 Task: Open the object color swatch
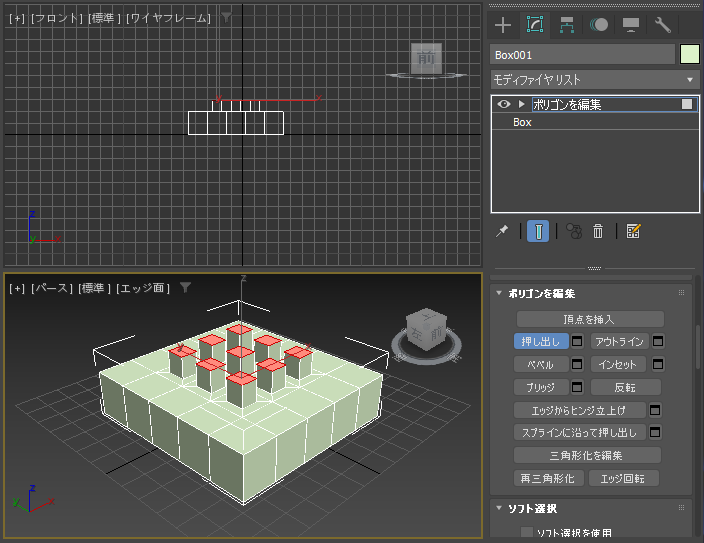point(690,55)
